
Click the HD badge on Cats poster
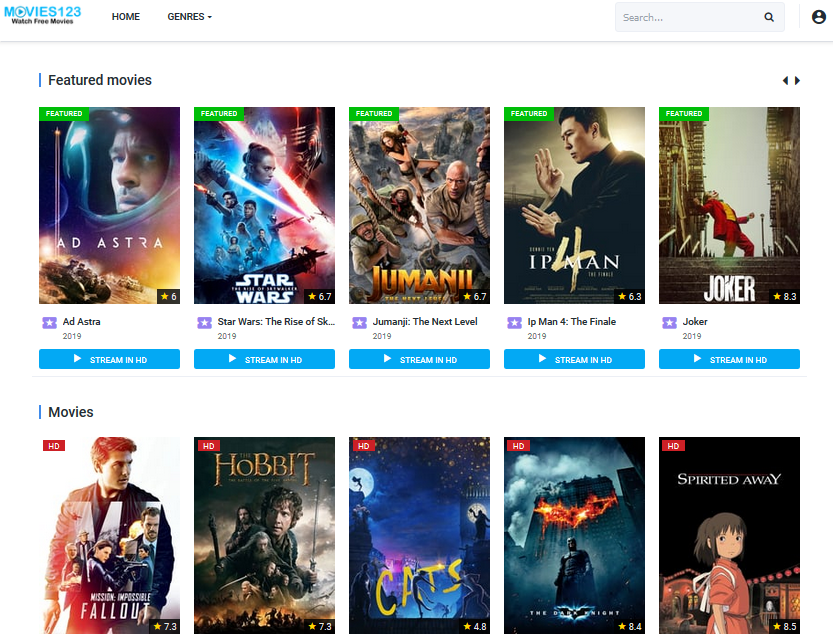[x=364, y=446]
